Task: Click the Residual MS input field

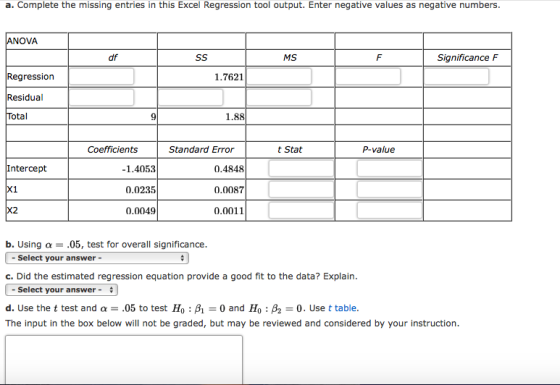Action: pyautogui.click(x=279, y=98)
